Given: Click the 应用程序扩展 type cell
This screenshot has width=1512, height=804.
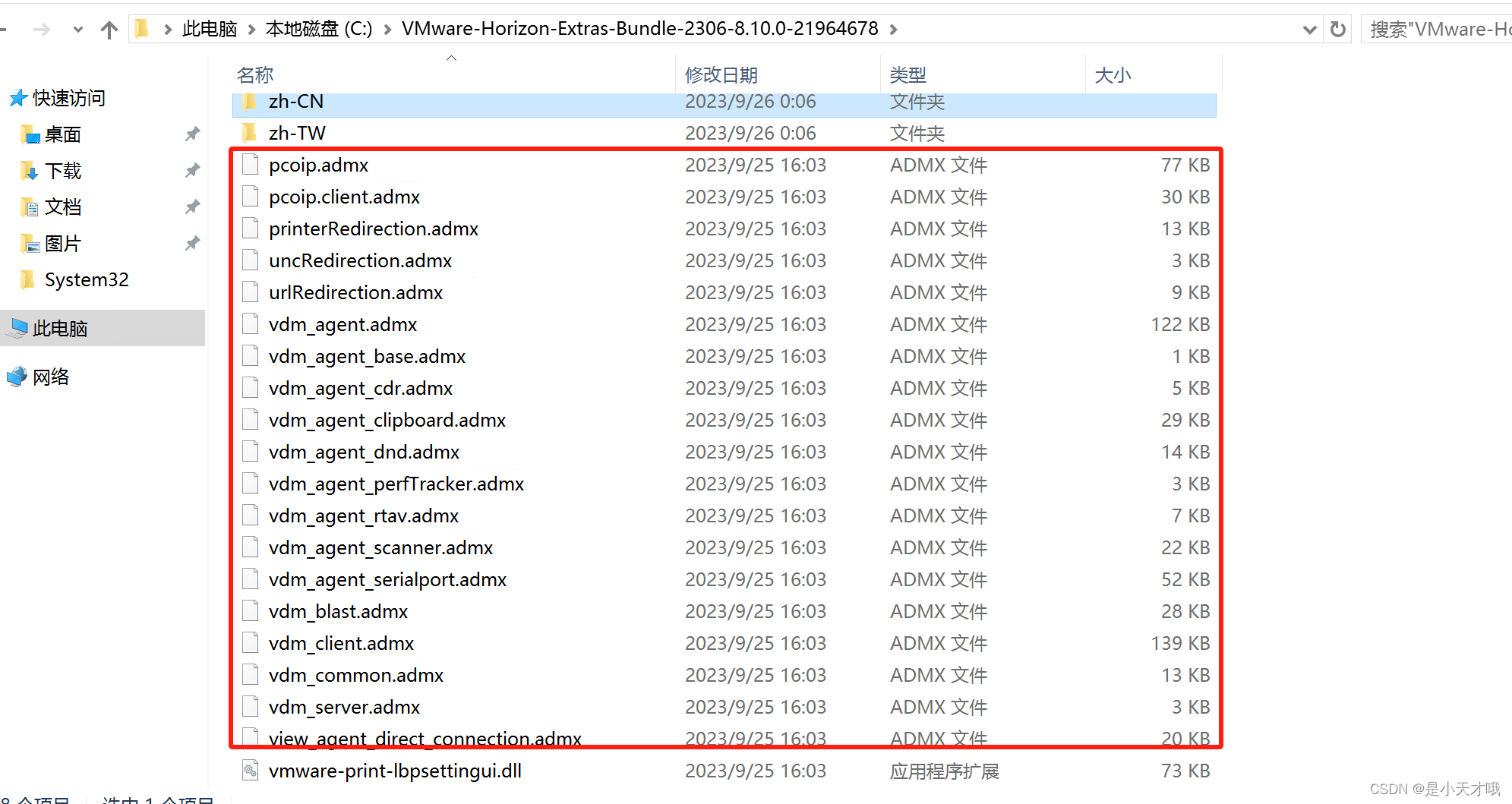Looking at the screenshot, I should [945, 771].
